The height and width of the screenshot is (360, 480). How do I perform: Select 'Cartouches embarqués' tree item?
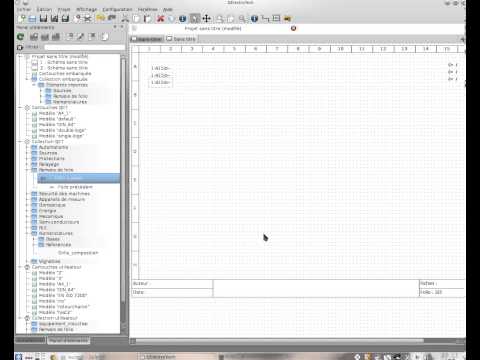pyautogui.click(x=65, y=74)
